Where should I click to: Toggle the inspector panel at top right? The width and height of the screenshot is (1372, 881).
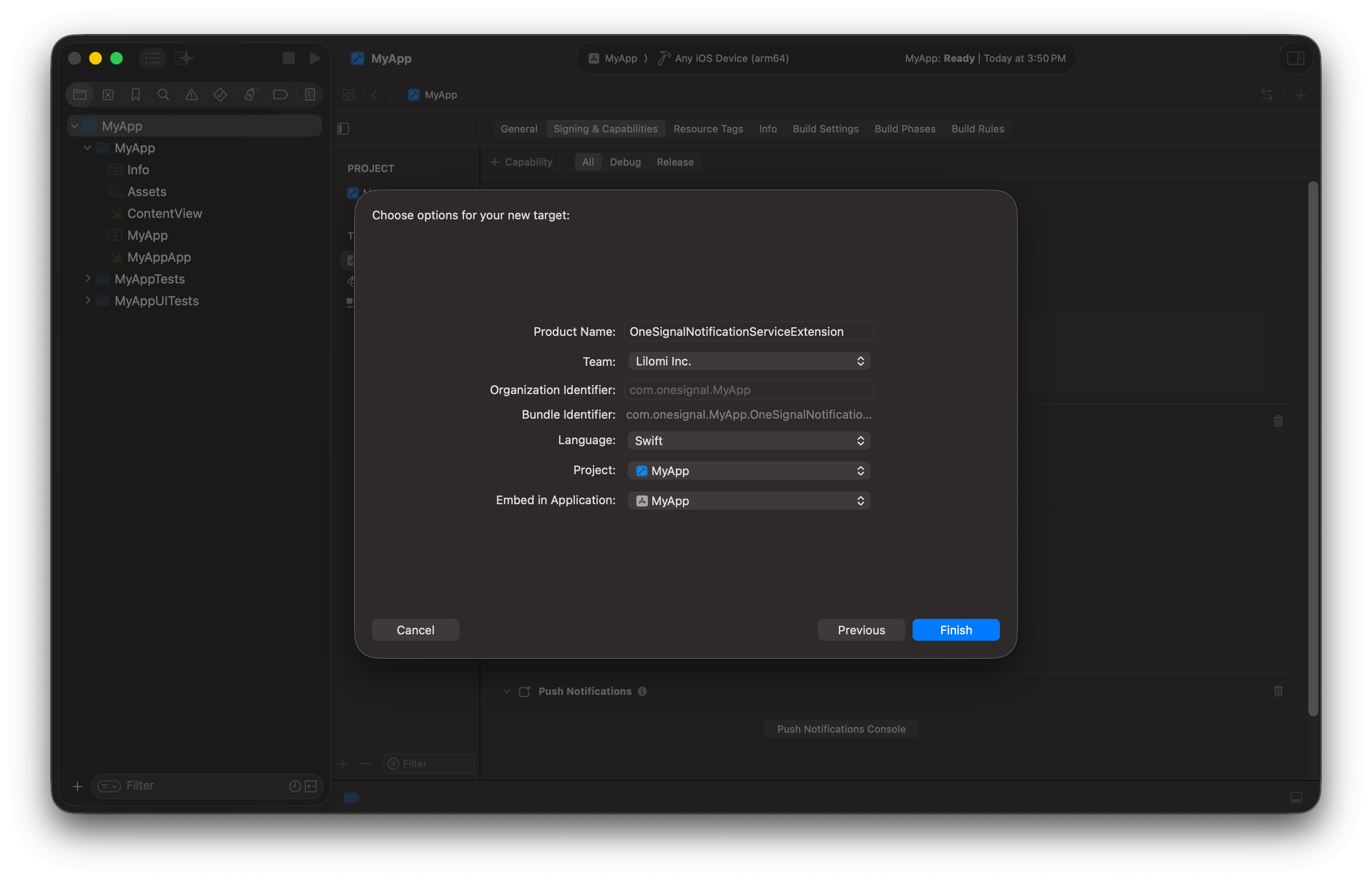pos(1296,58)
